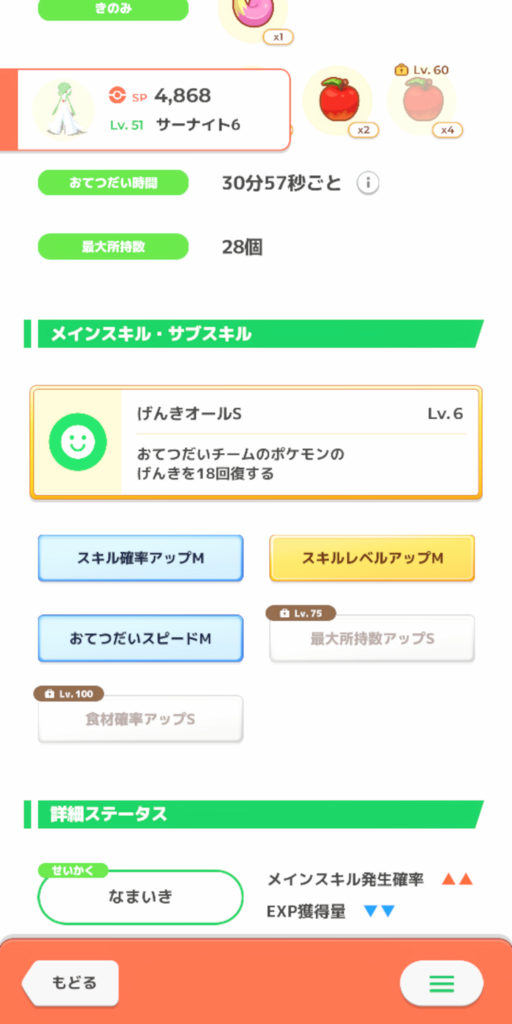Tap locked 食材確率アップS sub skill
Viewport: 512px width, 1024px height.
[x=140, y=719]
